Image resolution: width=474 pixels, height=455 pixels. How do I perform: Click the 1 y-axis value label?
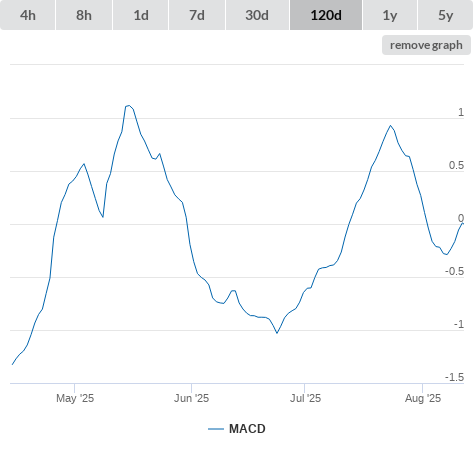pyautogui.click(x=461, y=112)
